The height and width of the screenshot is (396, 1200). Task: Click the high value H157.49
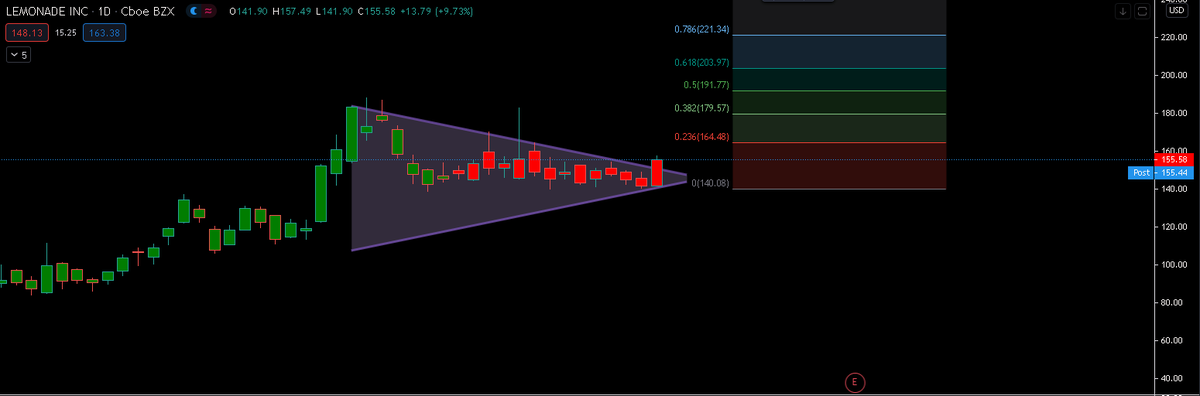pos(291,11)
